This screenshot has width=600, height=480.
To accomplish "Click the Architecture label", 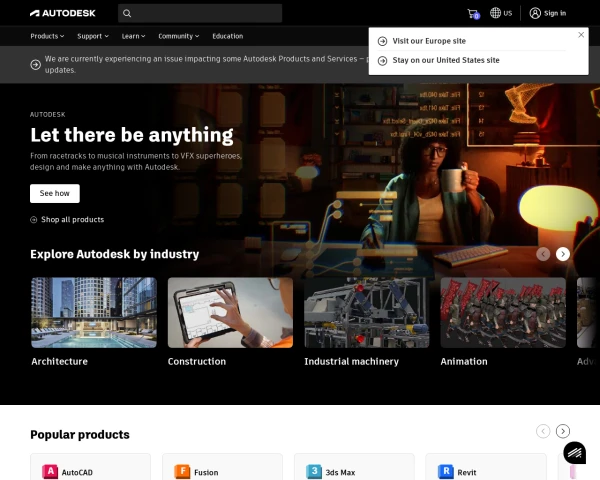I will click(59, 362).
